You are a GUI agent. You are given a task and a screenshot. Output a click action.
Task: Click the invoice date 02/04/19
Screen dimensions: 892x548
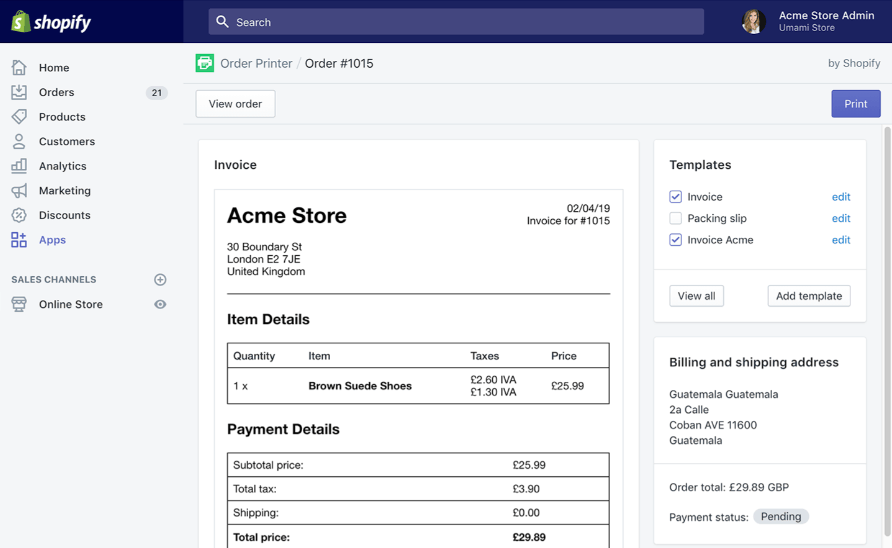tap(588, 208)
